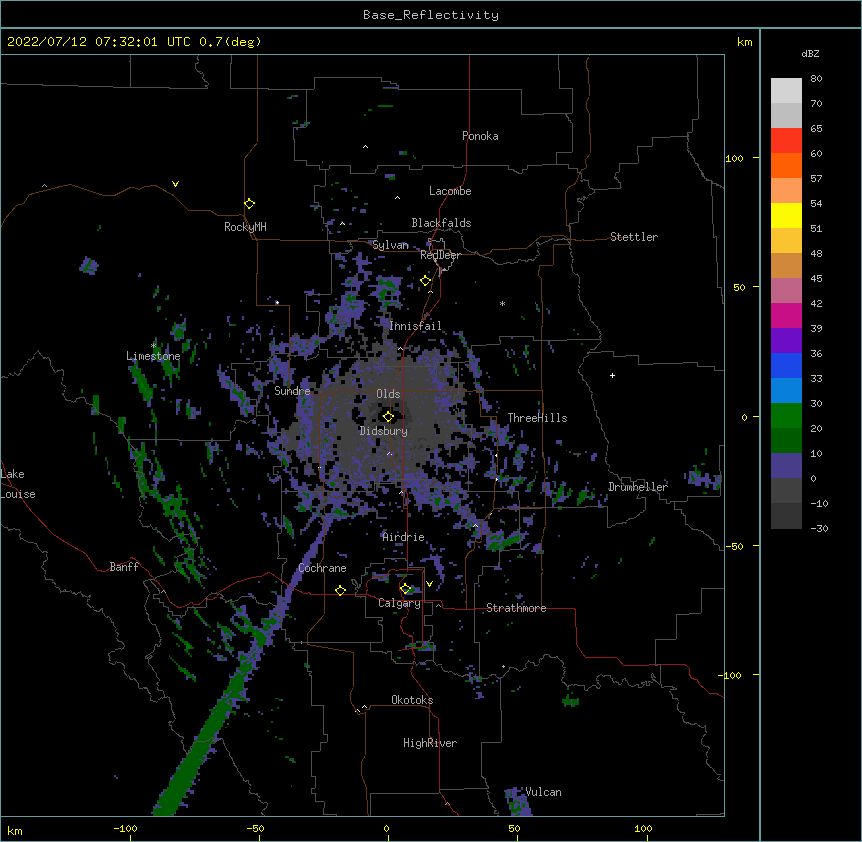Click the Okotoks town label

(x=412, y=700)
